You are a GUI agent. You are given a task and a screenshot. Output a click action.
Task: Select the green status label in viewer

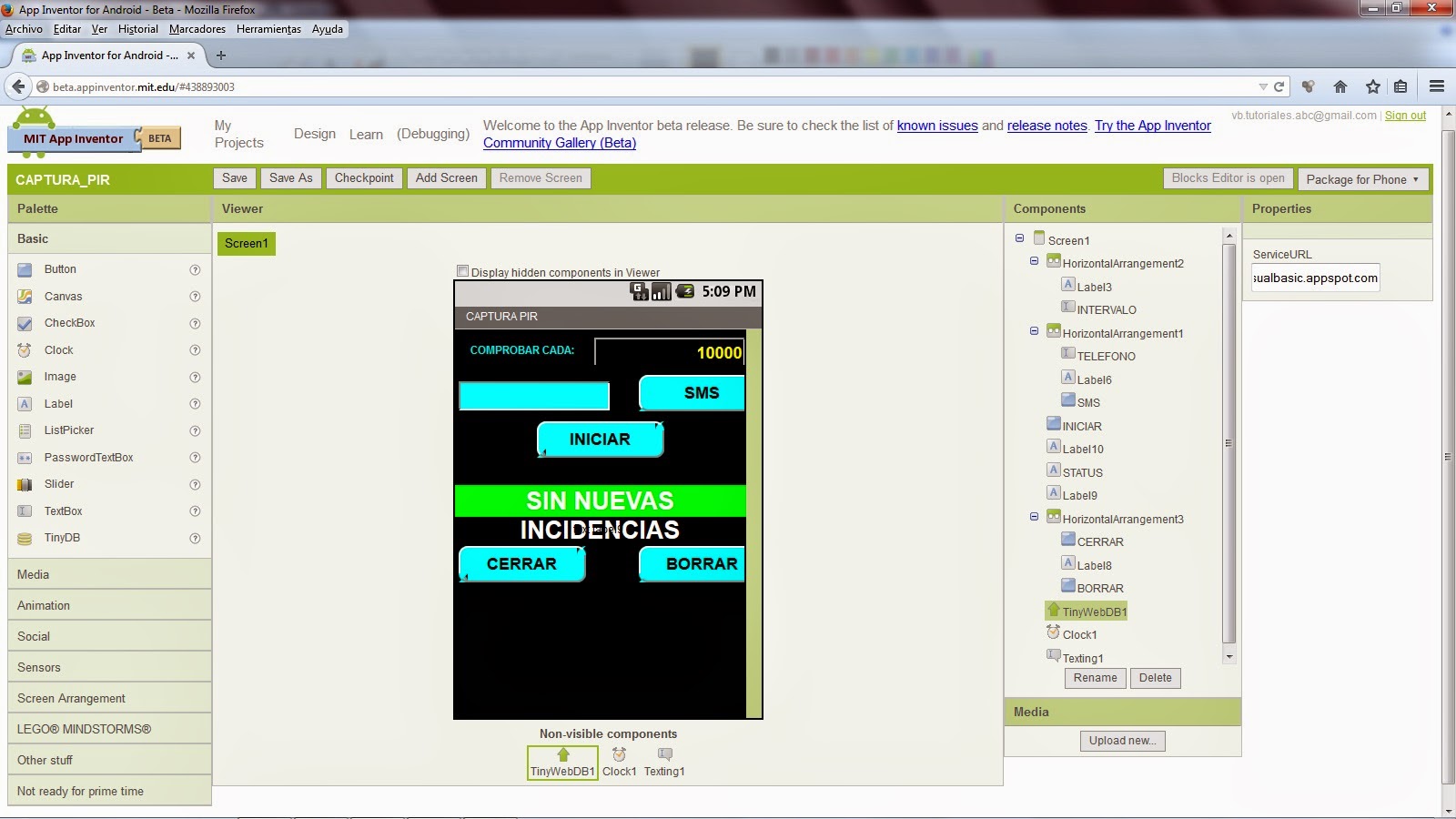pos(601,500)
